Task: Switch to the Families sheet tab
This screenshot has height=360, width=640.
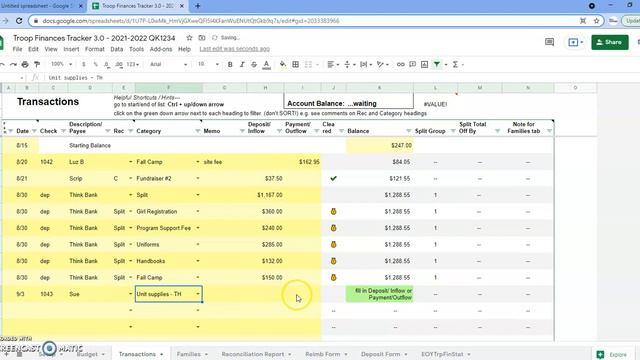Action: (x=191, y=354)
